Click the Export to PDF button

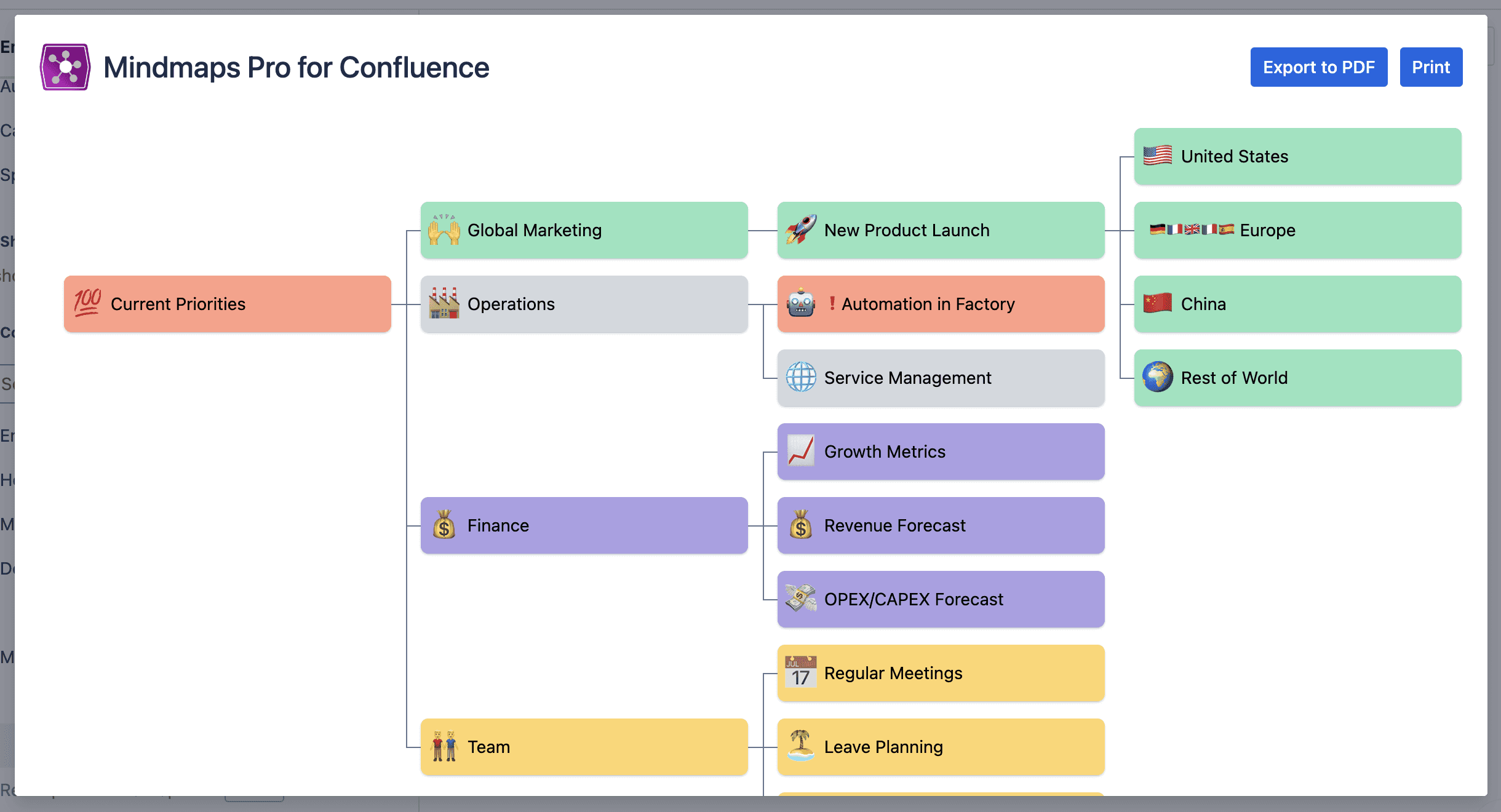(1319, 67)
